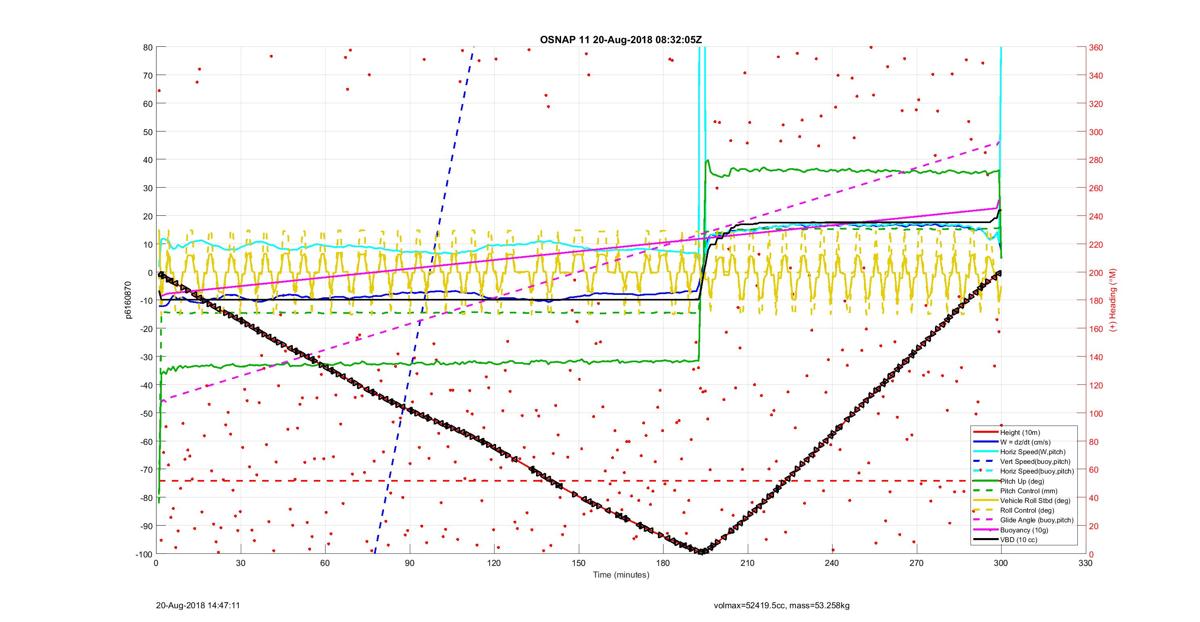
Task: Click the 'Time (minutes)' x-axis label
Action: [621, 575]
